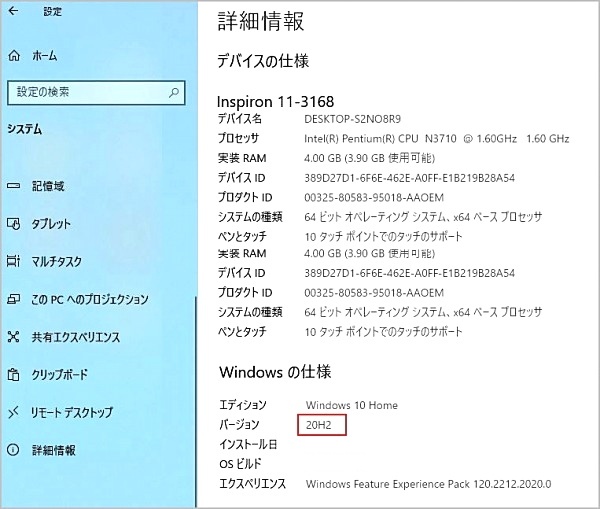Click the 詳細情報 page title
Screen dimensions: 600x509
(x=261, y=21)
